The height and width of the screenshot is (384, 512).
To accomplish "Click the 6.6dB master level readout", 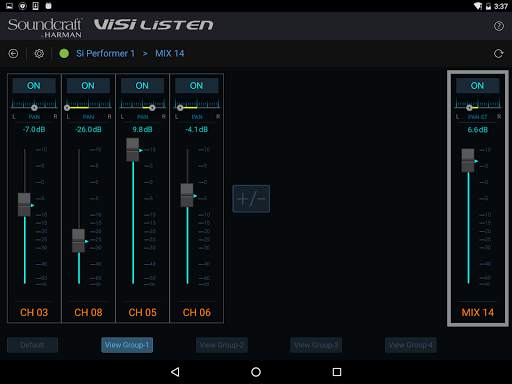I will 478,129.
